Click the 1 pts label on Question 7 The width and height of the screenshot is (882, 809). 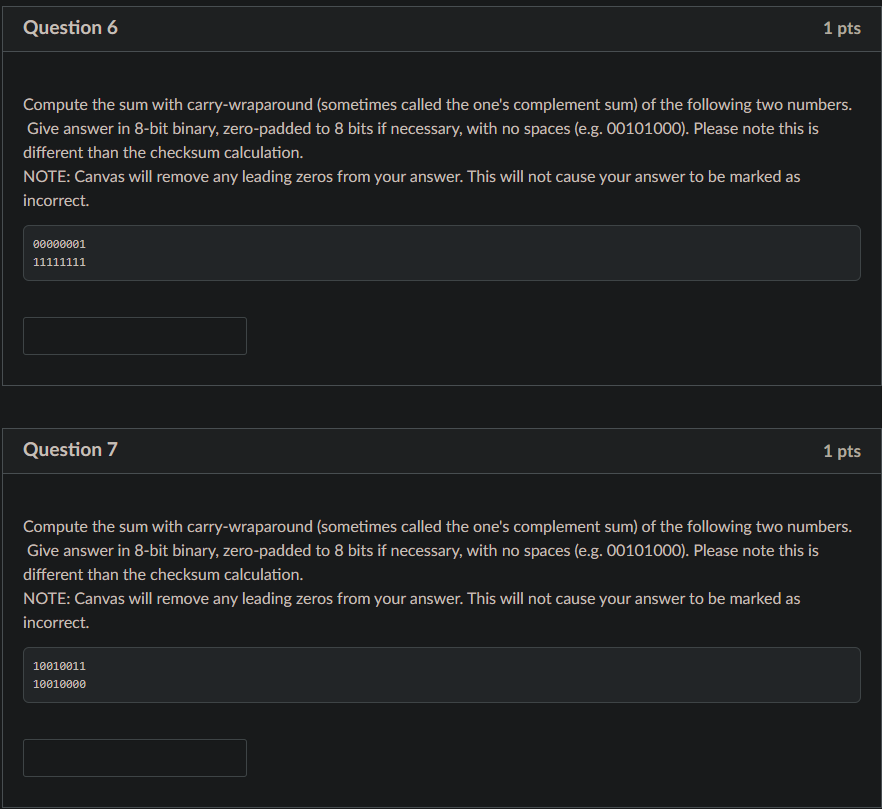click(x=841, y=451)
